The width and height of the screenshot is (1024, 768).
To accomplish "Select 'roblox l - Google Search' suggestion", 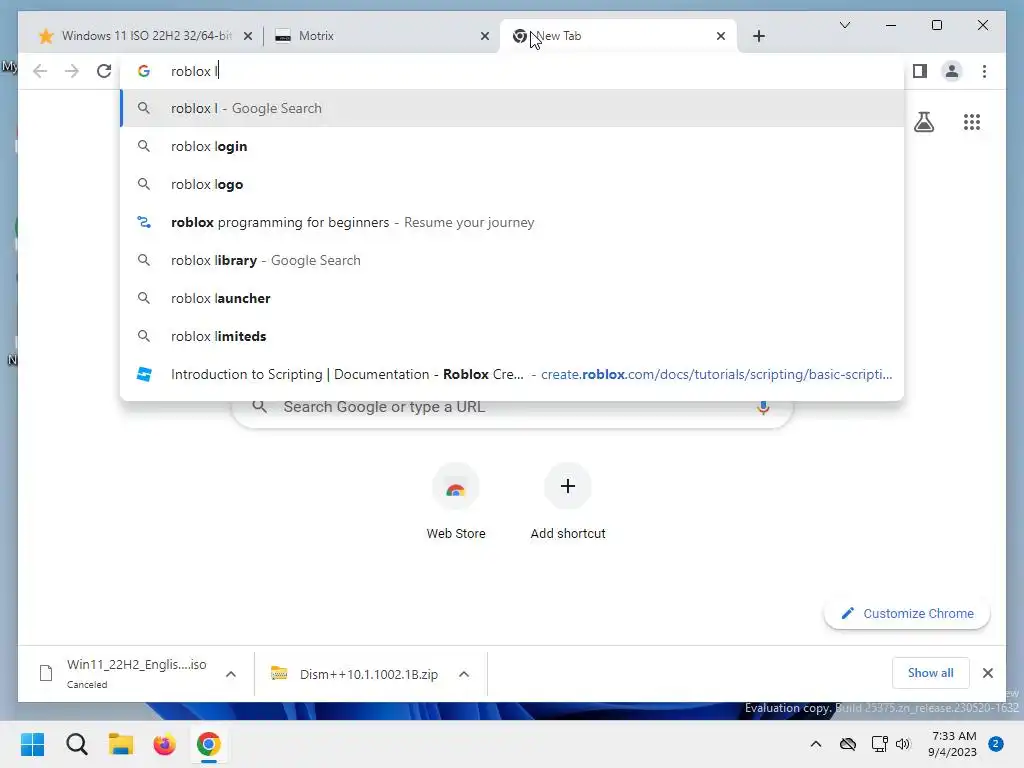I will [512, 108].
